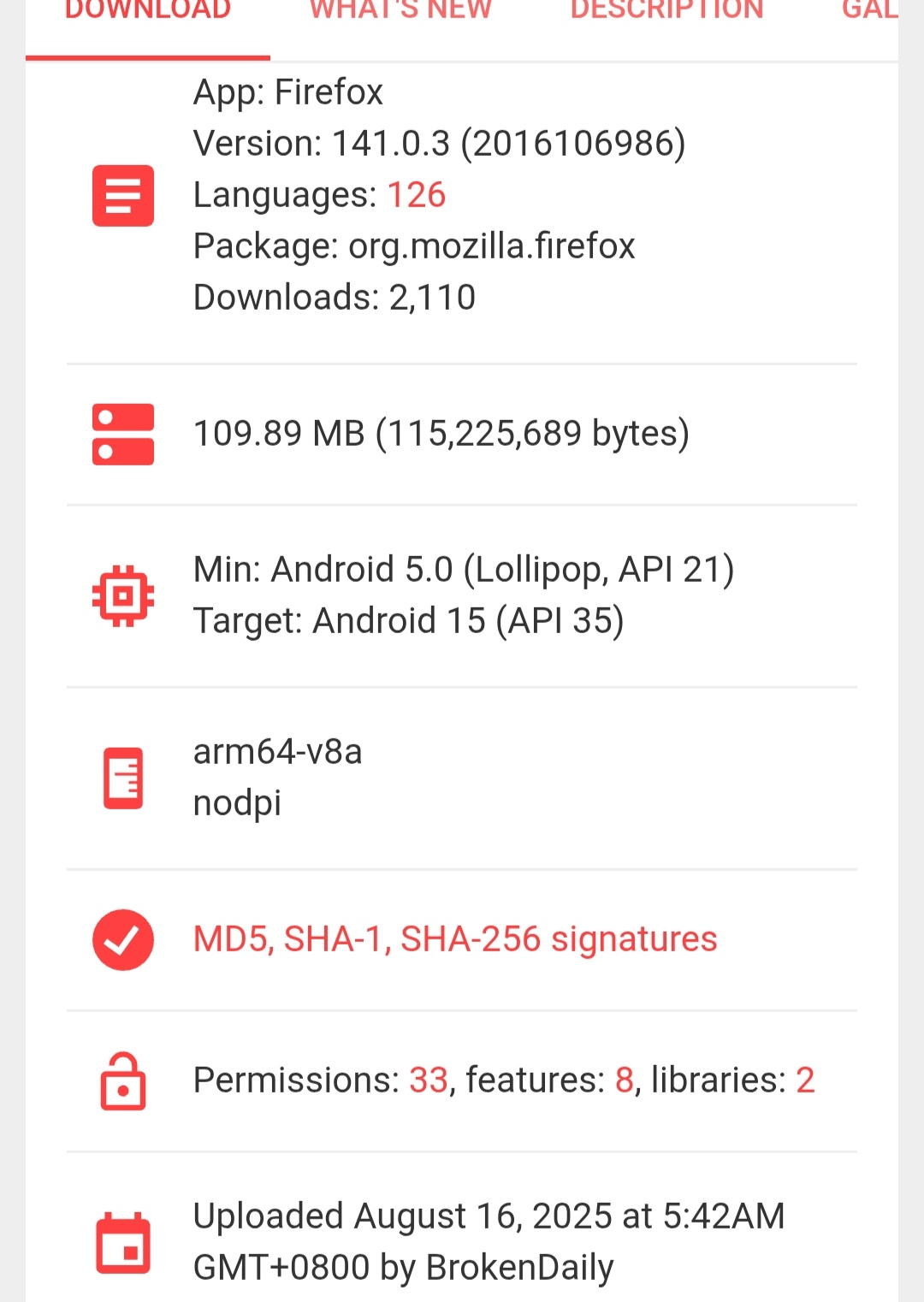Click the lock icon beside Permissions
Image resolution: width=924 pixels, height=1302 pixels.
point(123,1080)
